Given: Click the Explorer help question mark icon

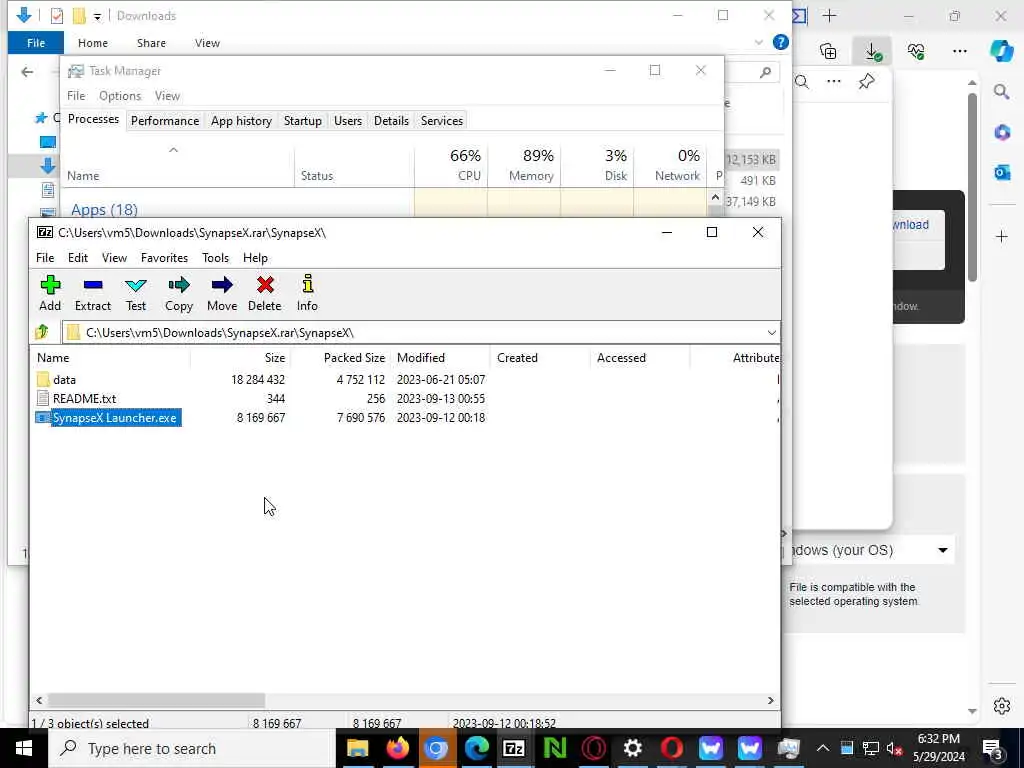Looking at the screenshot, I should pos(780,42).
